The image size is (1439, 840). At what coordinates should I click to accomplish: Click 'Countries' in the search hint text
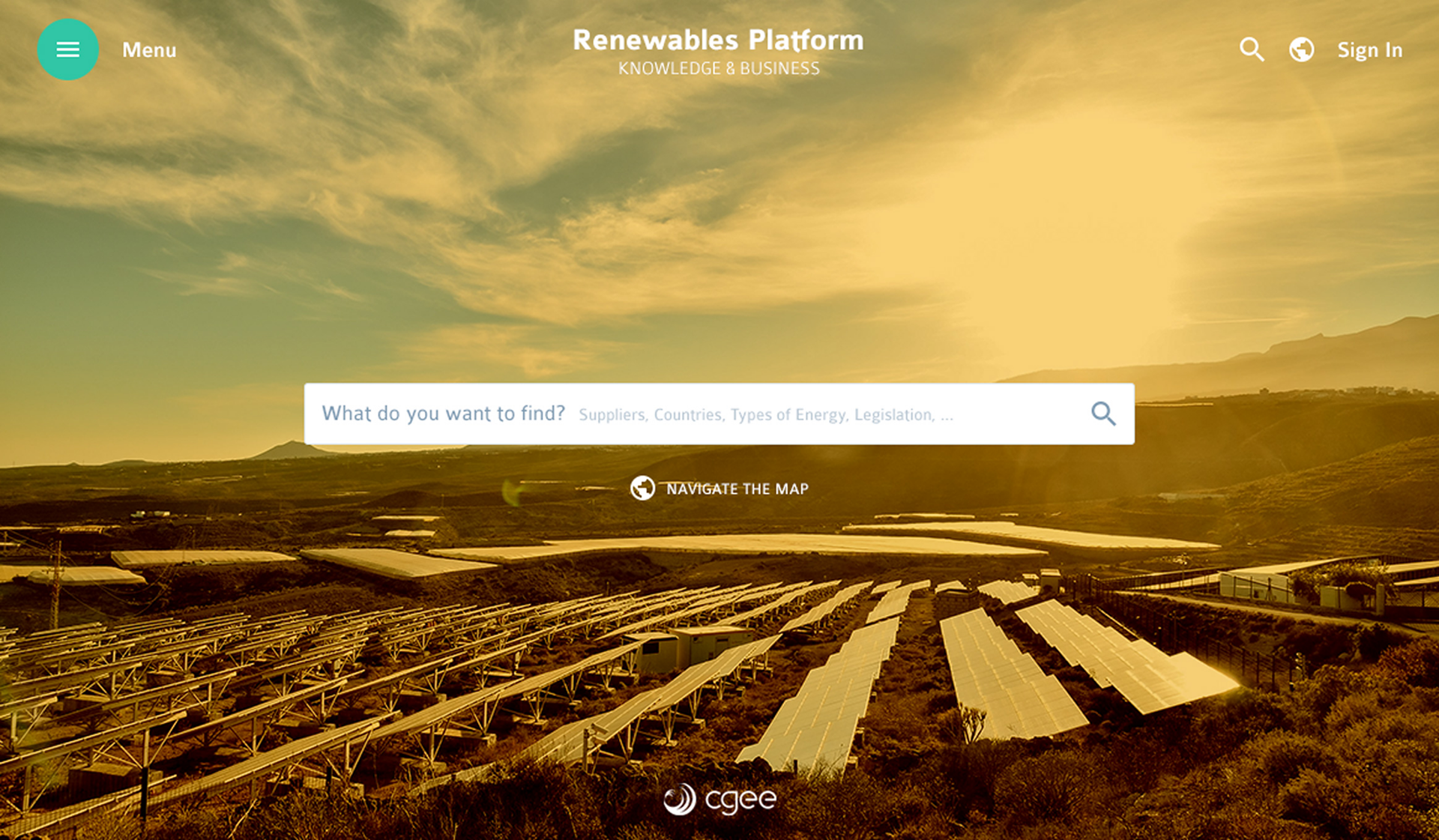point(688,415)
